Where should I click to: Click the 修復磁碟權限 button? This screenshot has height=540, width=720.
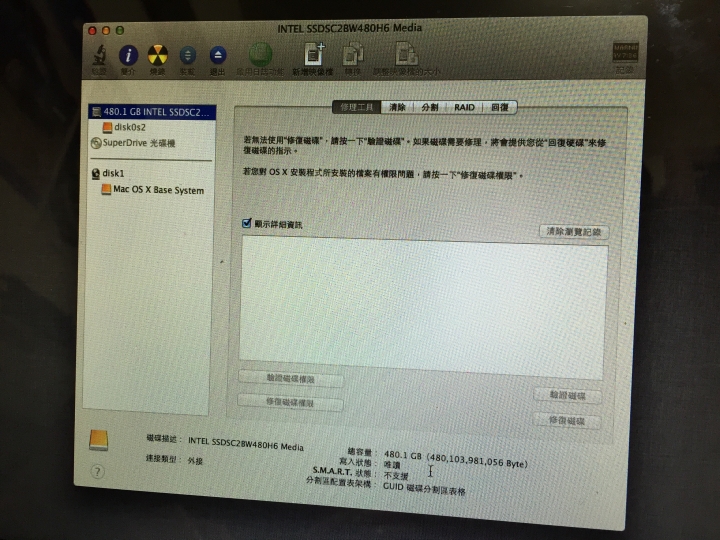pos(290,403)
